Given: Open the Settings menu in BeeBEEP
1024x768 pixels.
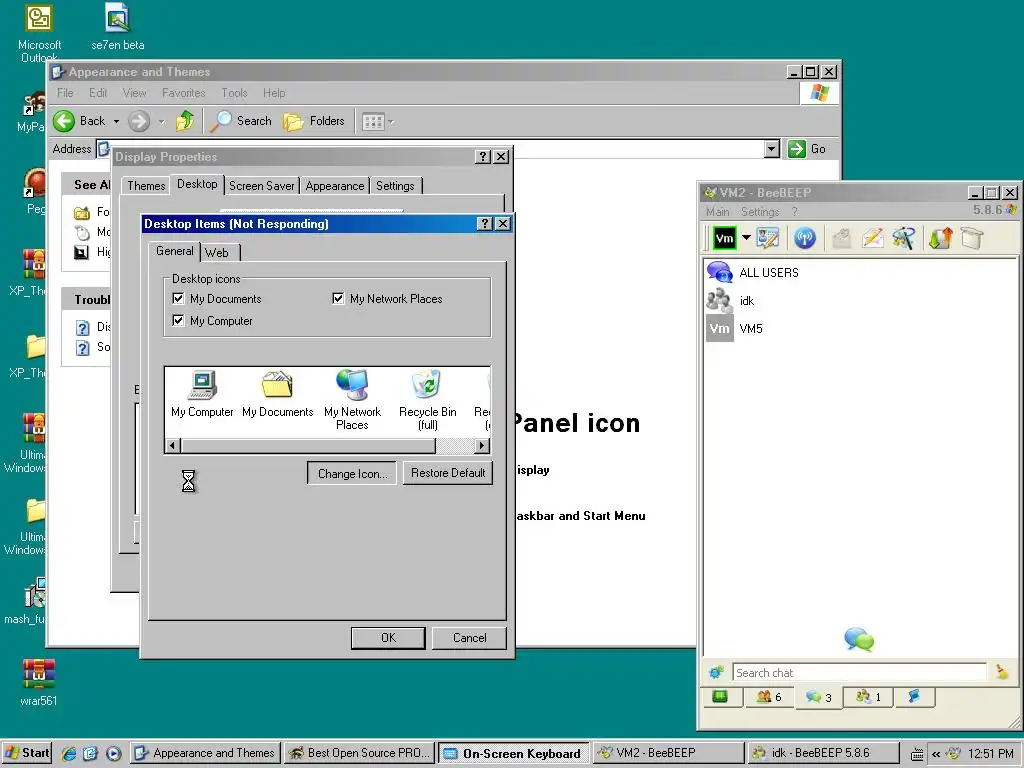Looking at the screenshot, I should [760, 212].
